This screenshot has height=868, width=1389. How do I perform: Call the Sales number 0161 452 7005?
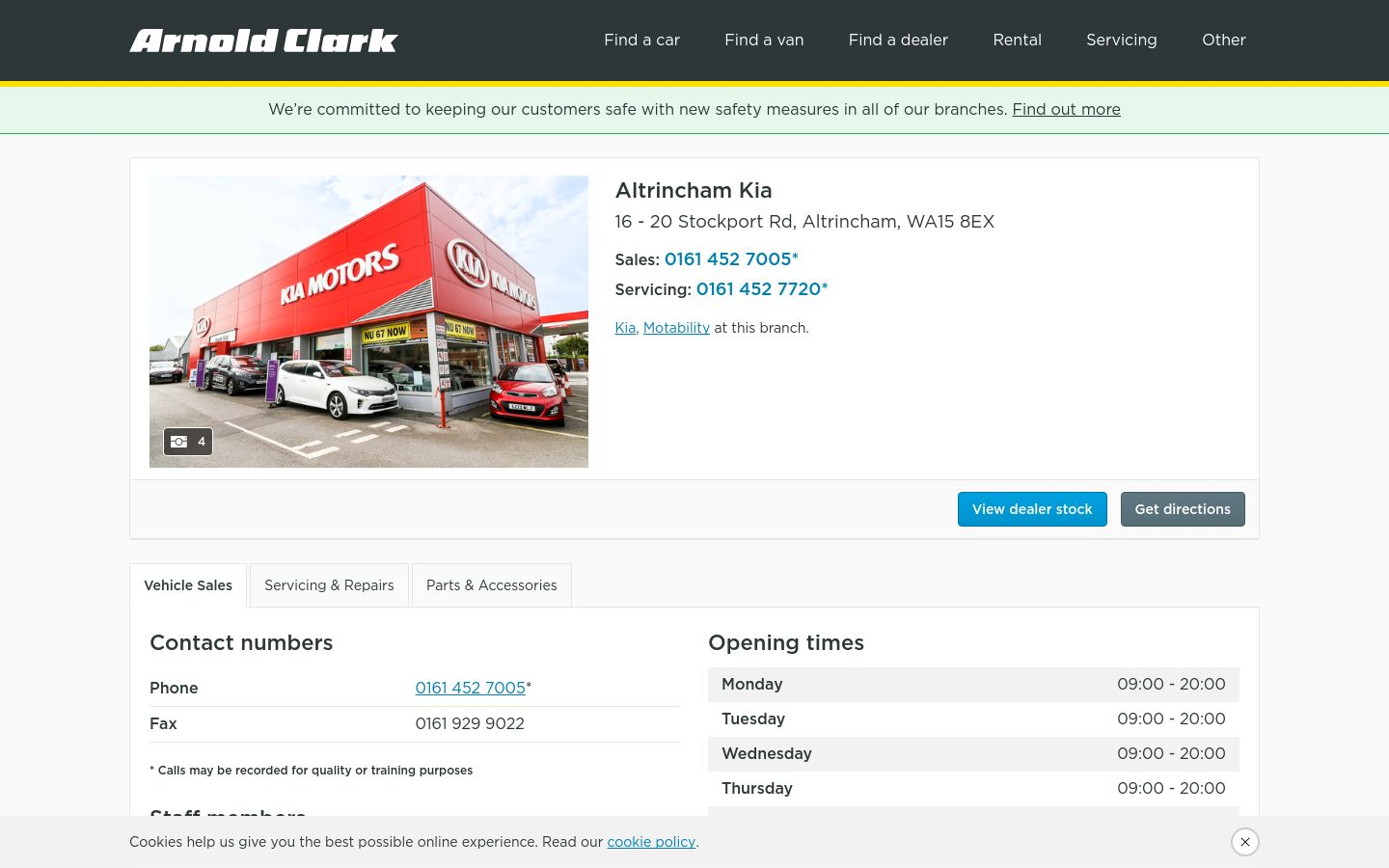[x=728, y=259]
